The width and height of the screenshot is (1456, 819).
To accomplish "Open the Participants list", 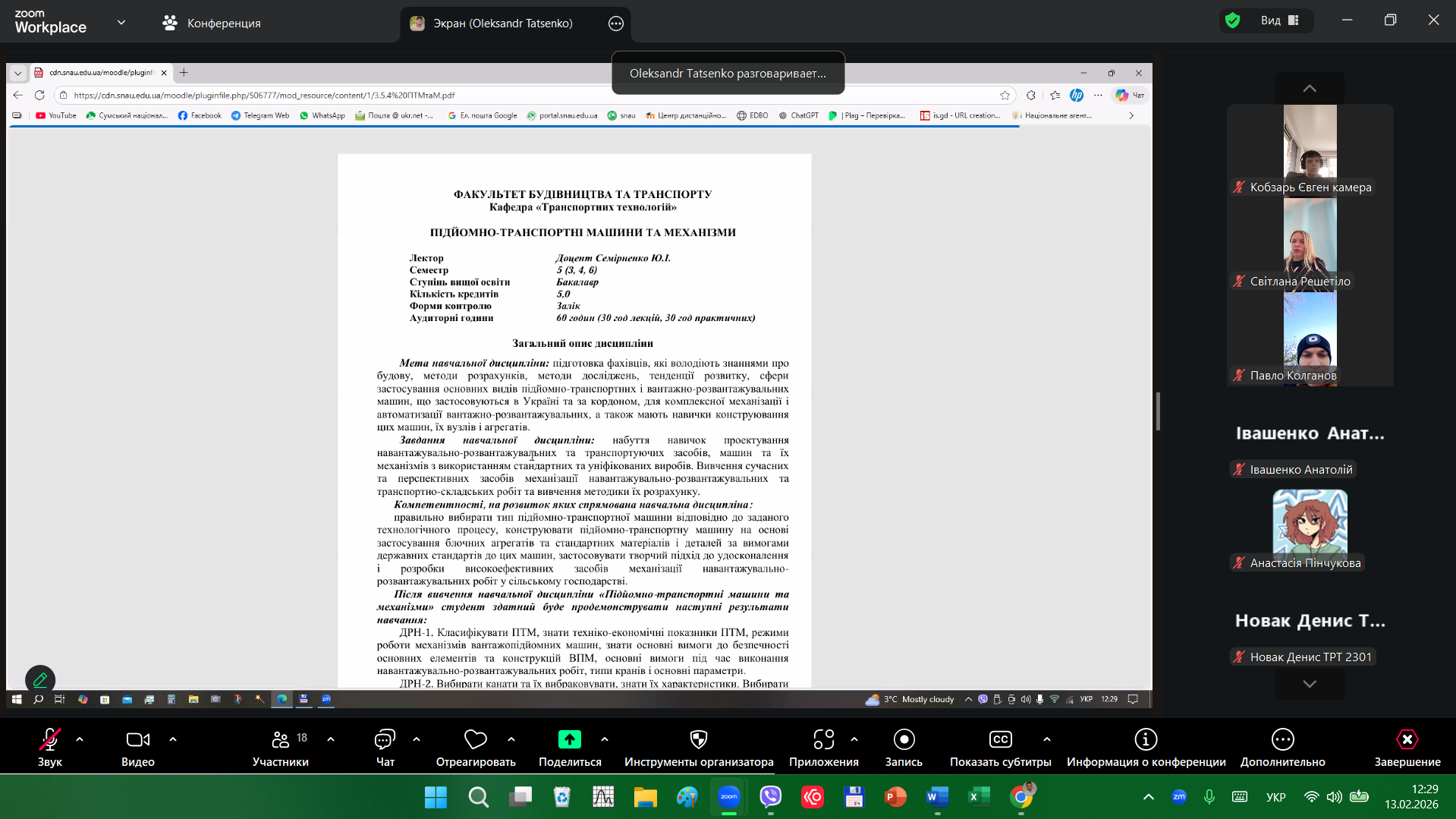I will 280,739.
